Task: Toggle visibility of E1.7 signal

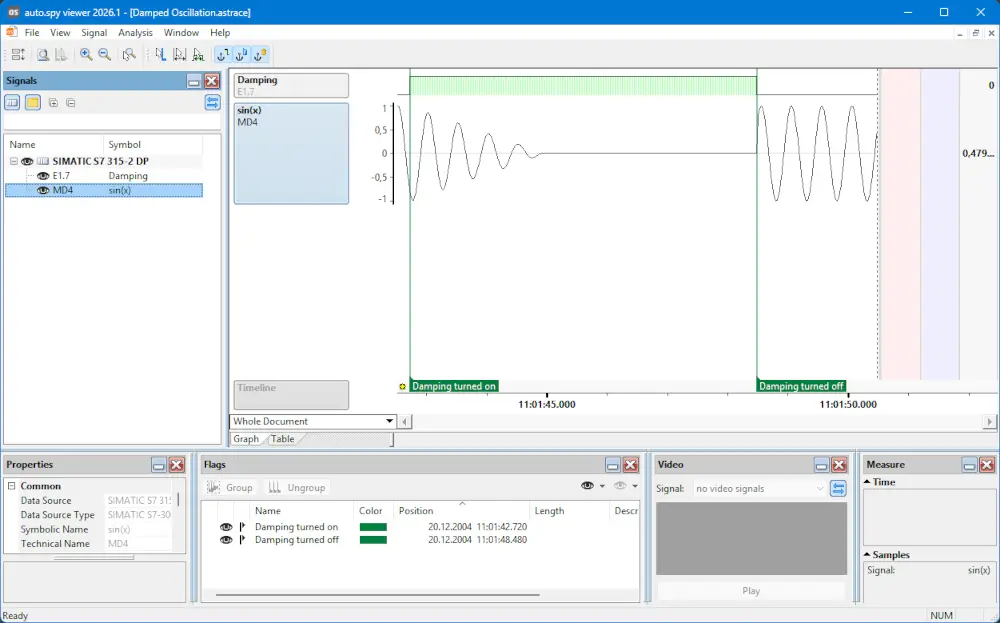Action: tap(43, 176)
